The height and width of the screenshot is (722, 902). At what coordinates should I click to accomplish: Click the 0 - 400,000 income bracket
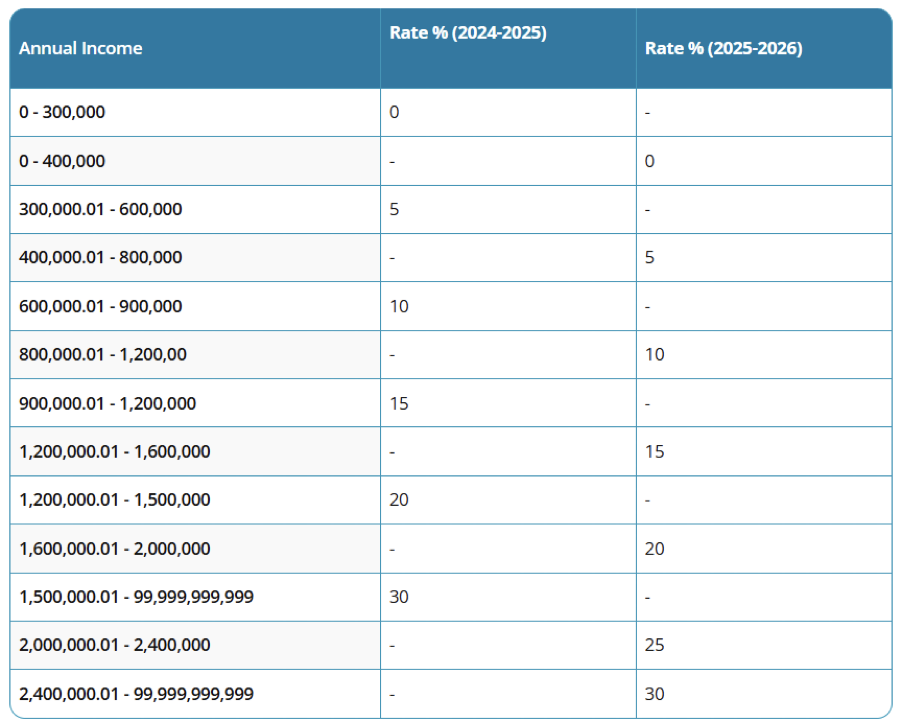tap(62, 161)
